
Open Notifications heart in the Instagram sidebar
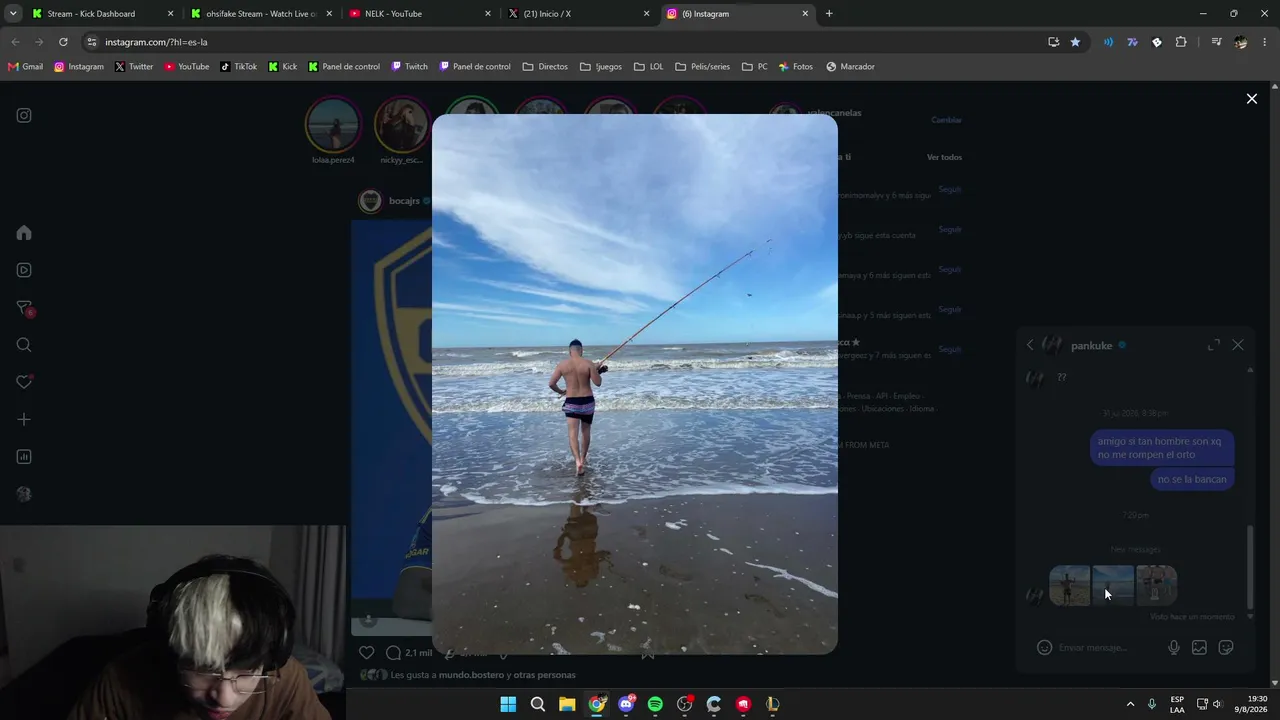24,382
